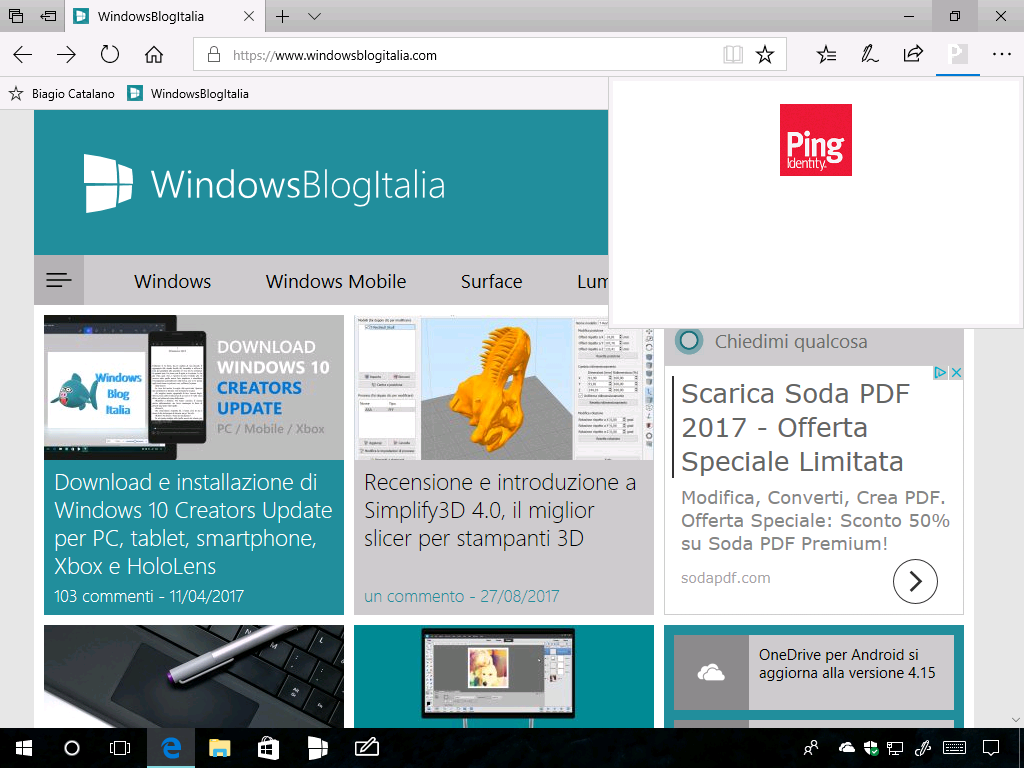Add this page to favorites star
1024x768 pixels.
click(765, 55)
